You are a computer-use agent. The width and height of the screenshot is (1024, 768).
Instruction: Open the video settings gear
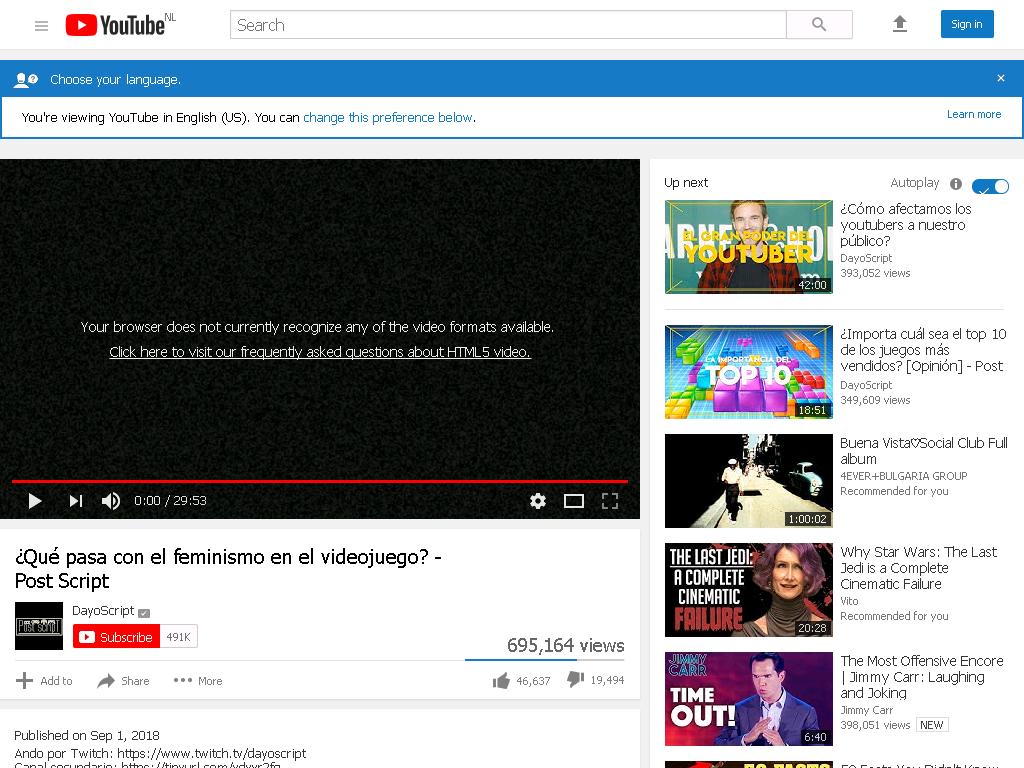tap(537, 501)
